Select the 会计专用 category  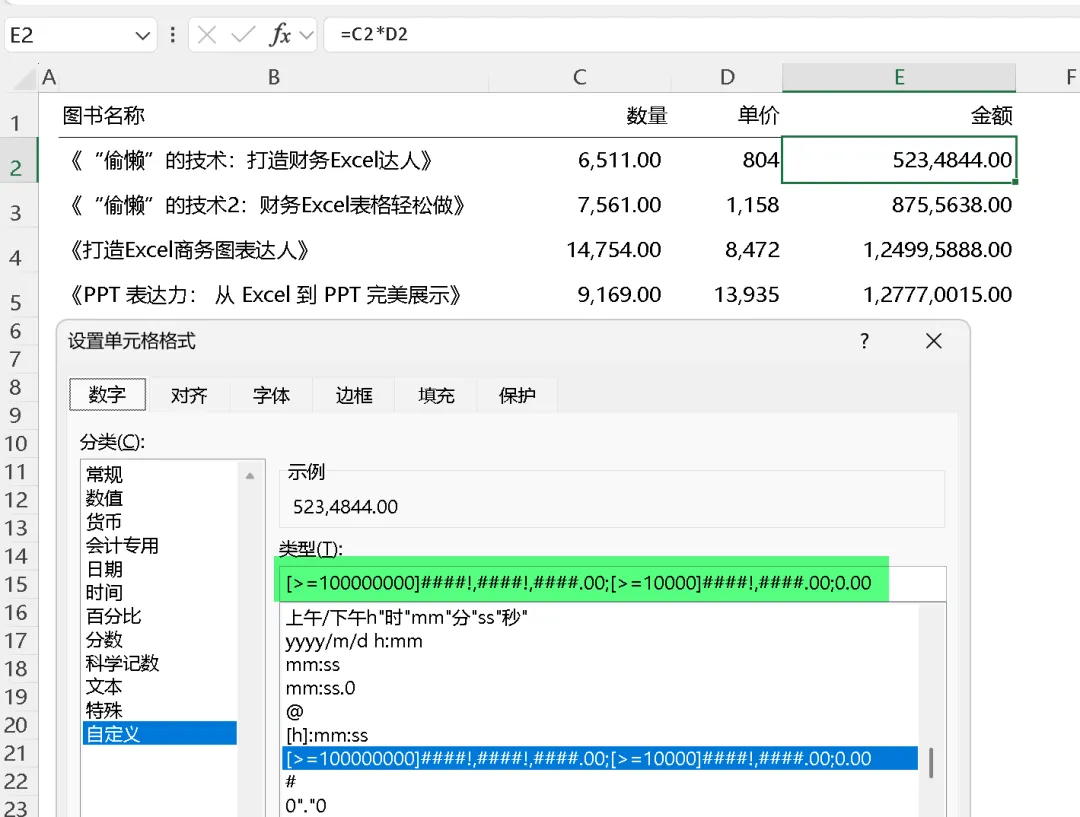[159, 546]
